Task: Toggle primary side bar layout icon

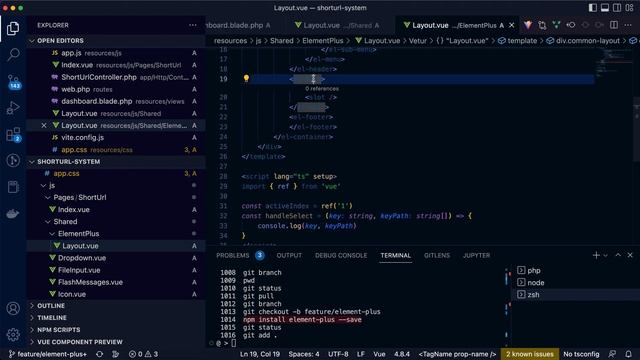Action: [592, 8]
